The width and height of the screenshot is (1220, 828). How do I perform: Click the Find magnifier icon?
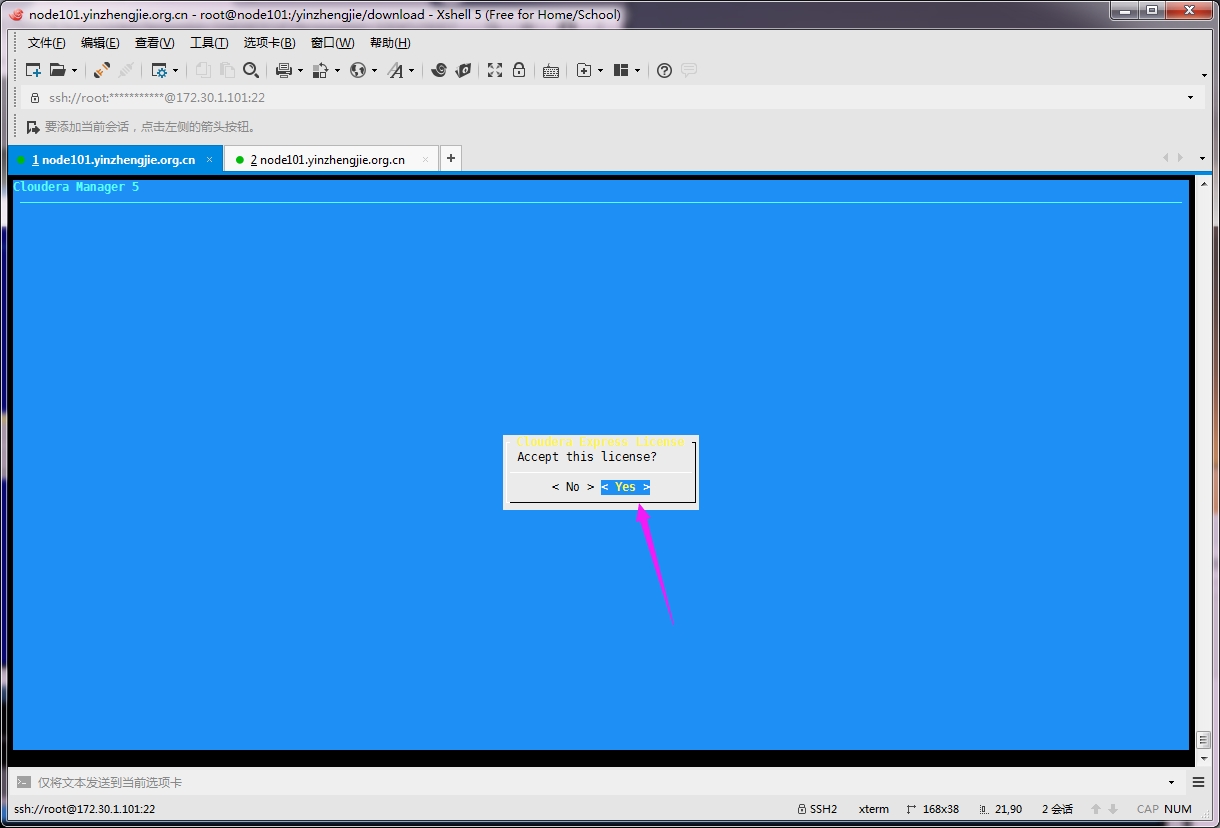(x=251, y=70)
